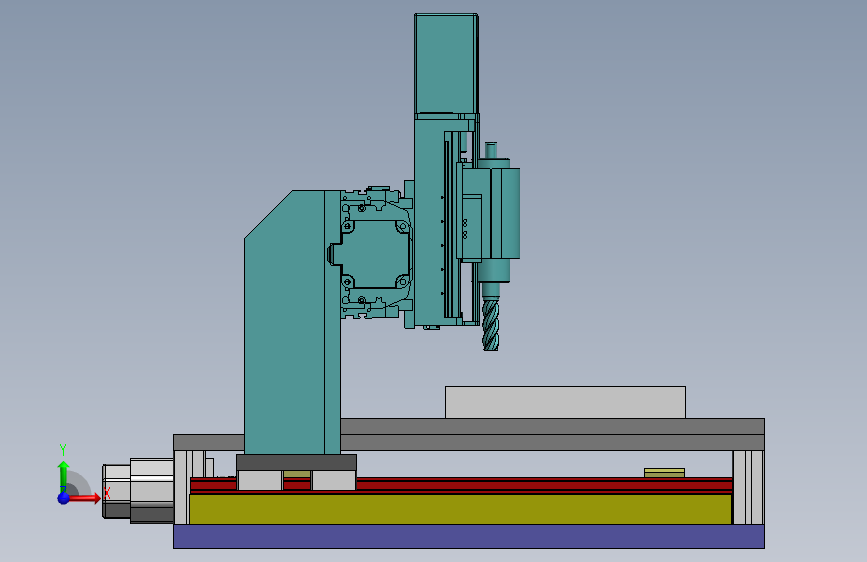Select the light gray workpiece block on table
Image resolution: width=867 pixels, height=562 pixels.
tap(565, 402)
